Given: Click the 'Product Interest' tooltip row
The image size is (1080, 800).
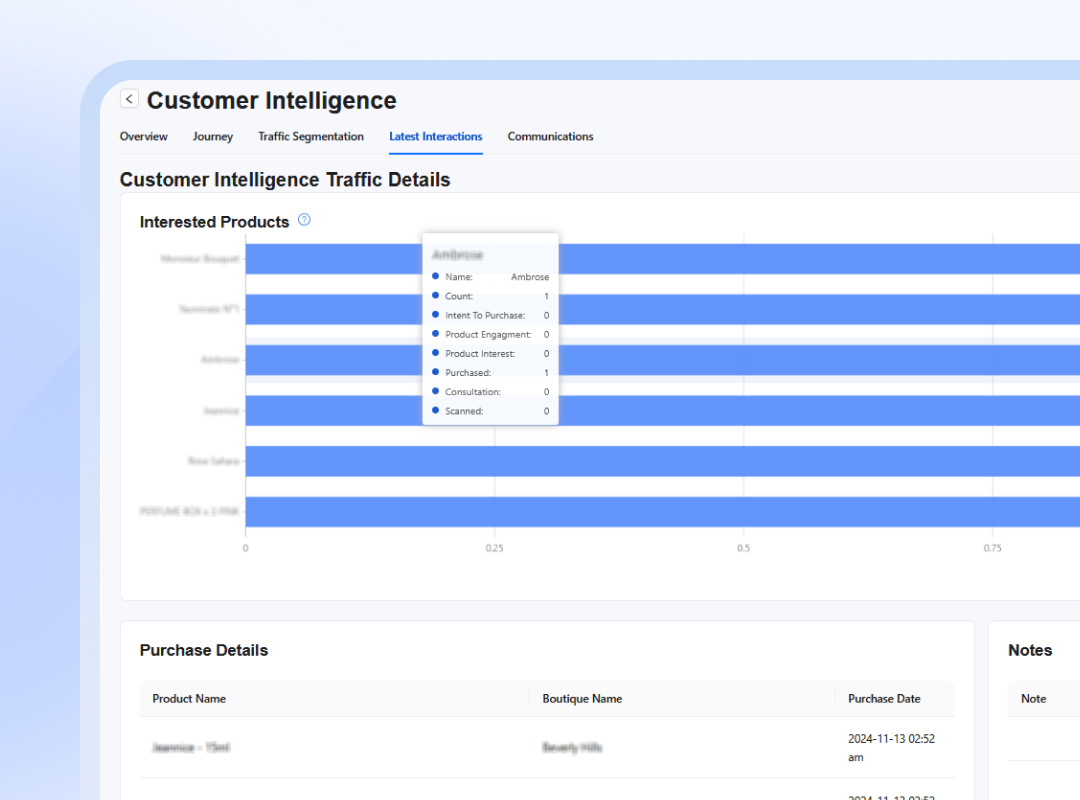Looking at the screenshot, I should tap(490, 353).
